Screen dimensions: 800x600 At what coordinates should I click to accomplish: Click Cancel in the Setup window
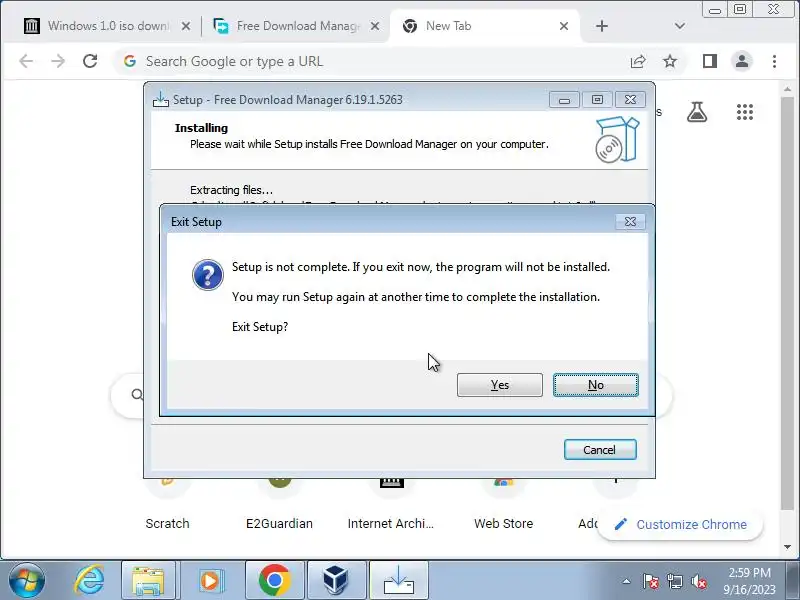point(600,449)
